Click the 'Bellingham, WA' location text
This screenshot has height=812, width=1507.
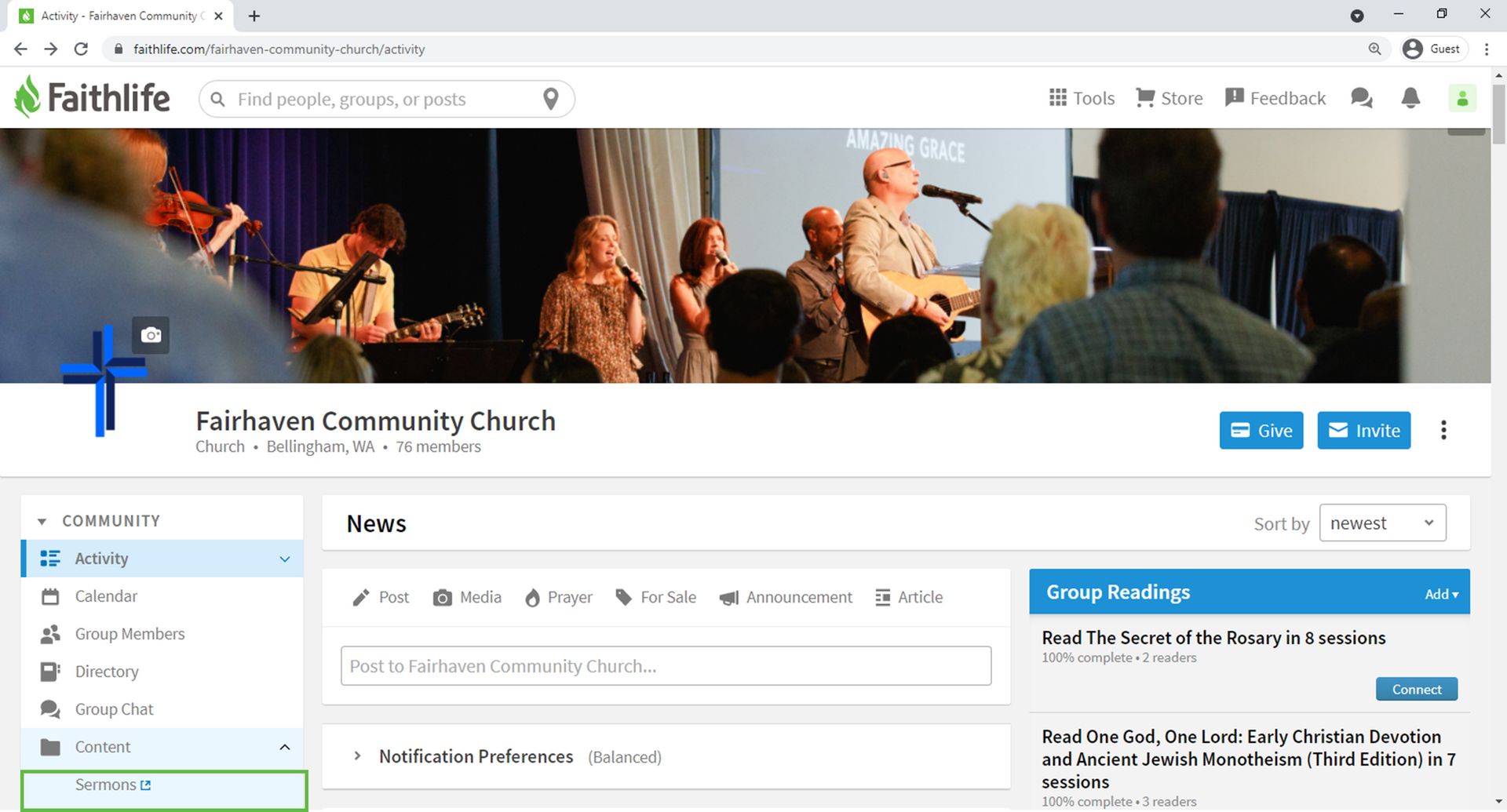click(x=320, y=446)
